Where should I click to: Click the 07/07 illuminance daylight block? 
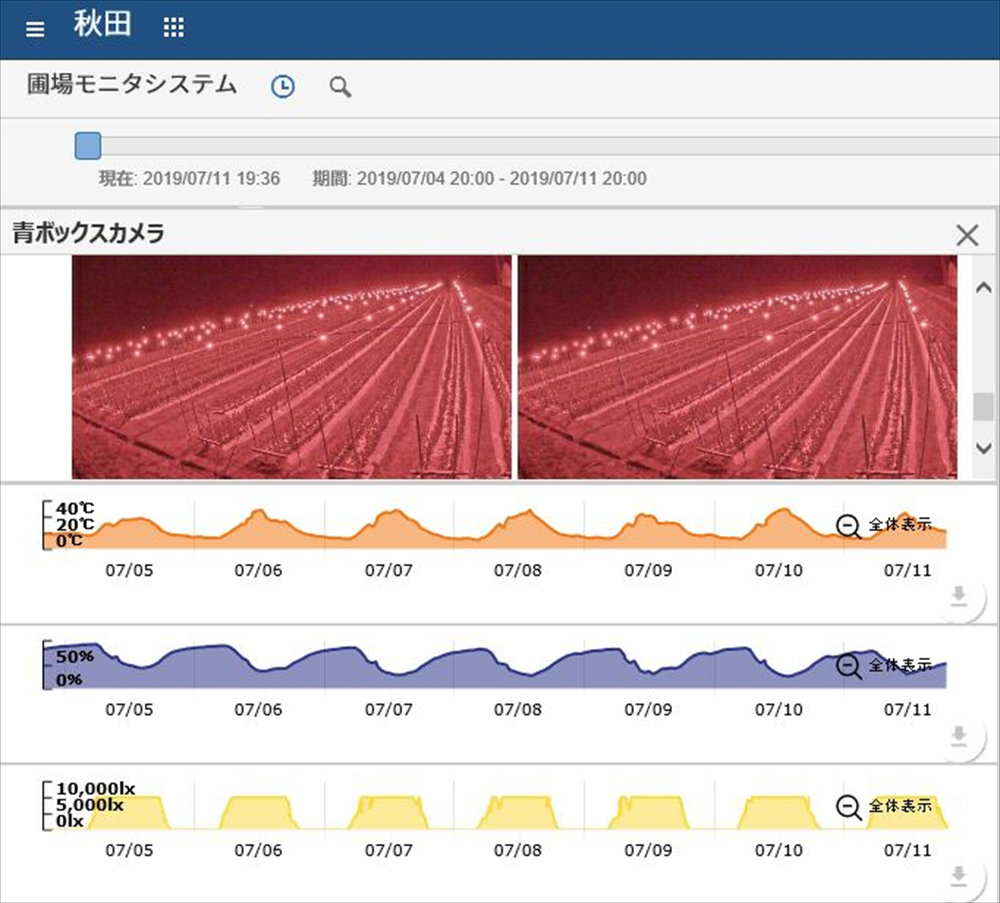[x=388, y=812]
